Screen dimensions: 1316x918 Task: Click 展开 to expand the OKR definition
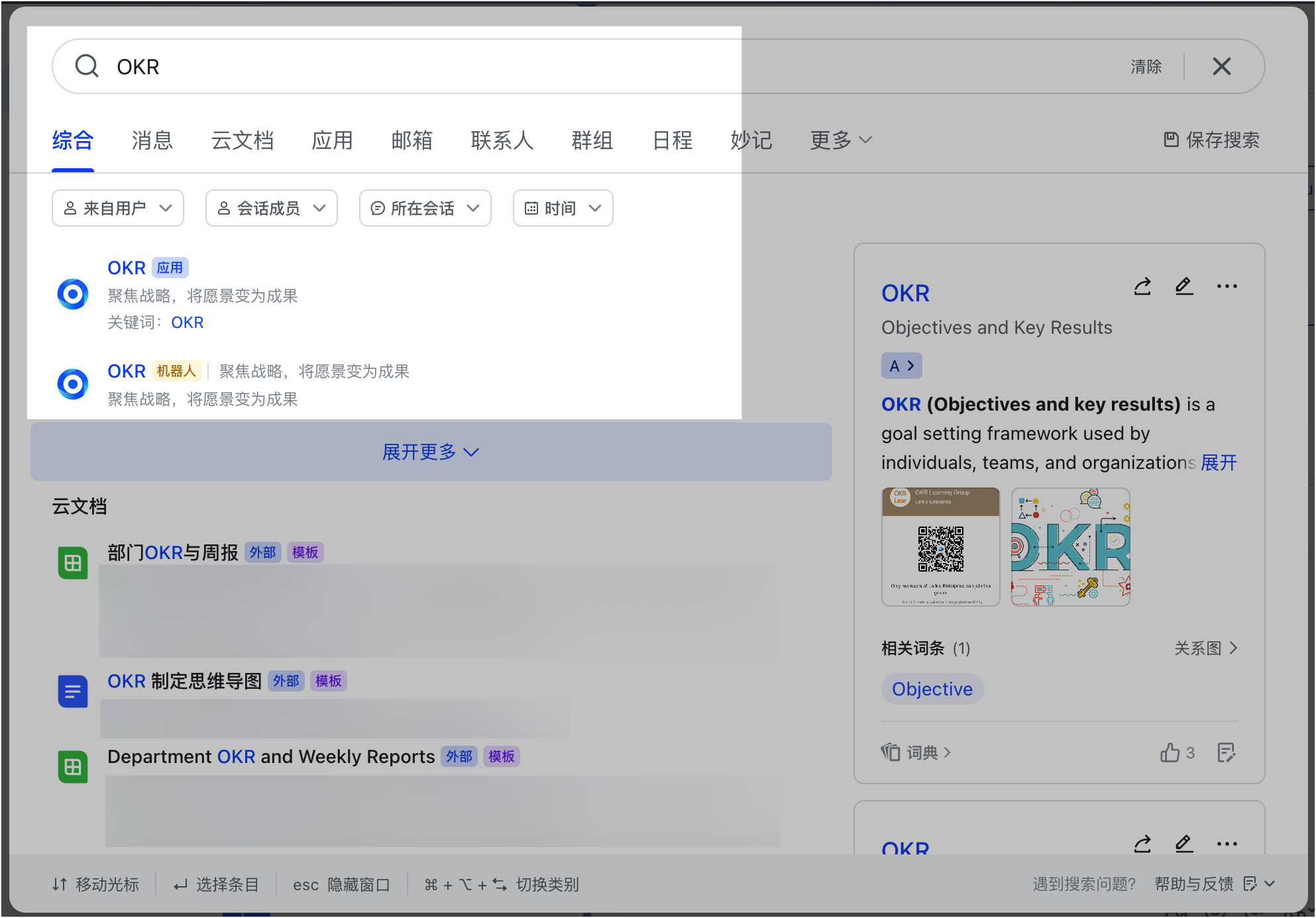[1219, 462]
